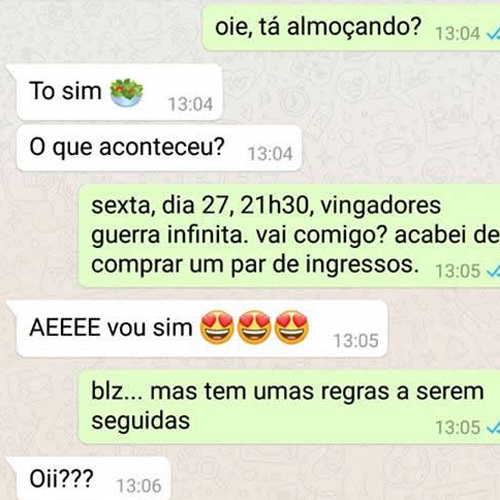Tap the last heart-eyes emoji
500x500 pixels.
pyautogui.click(x=292, y=327)
